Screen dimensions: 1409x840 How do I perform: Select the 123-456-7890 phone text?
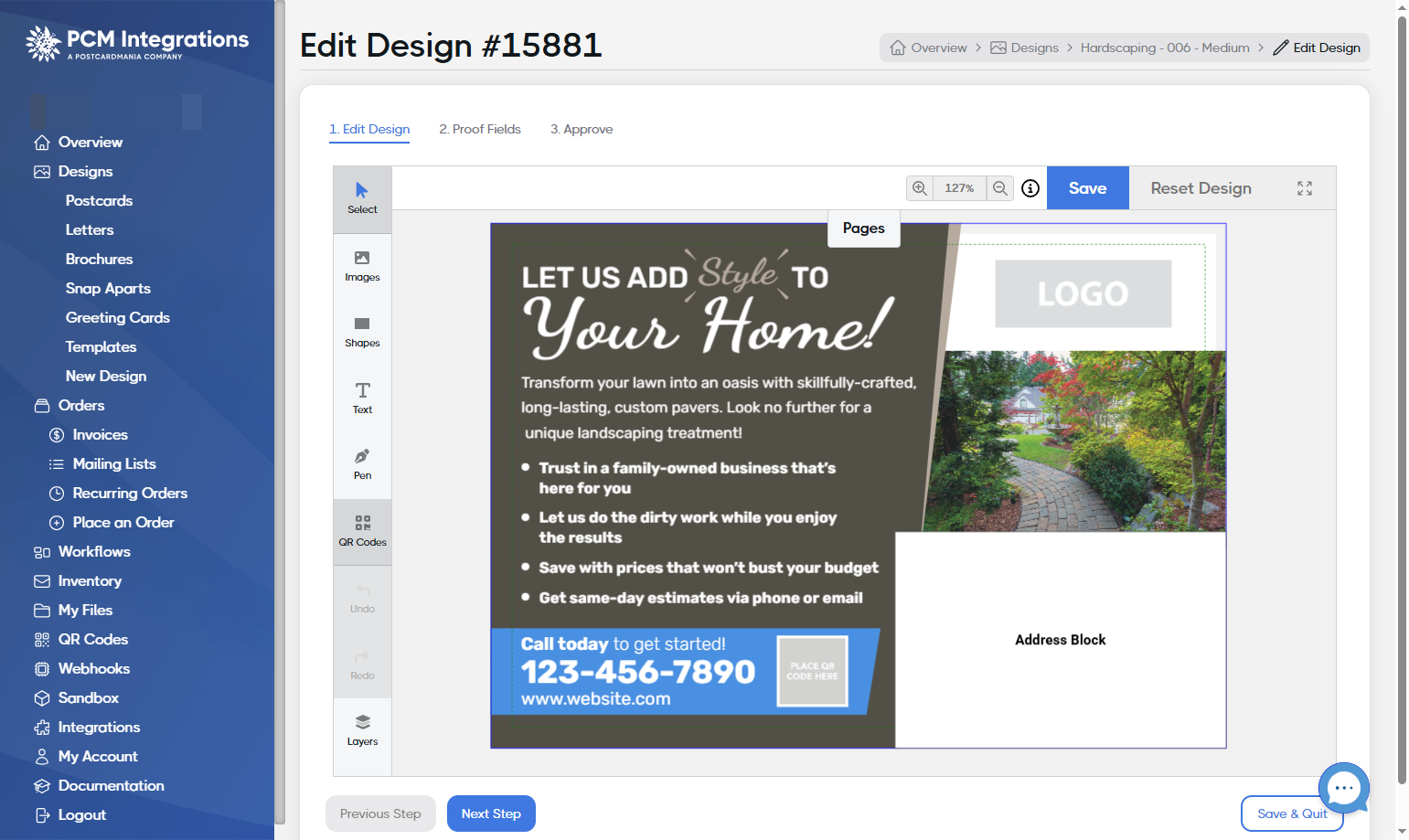click(638, 672)
